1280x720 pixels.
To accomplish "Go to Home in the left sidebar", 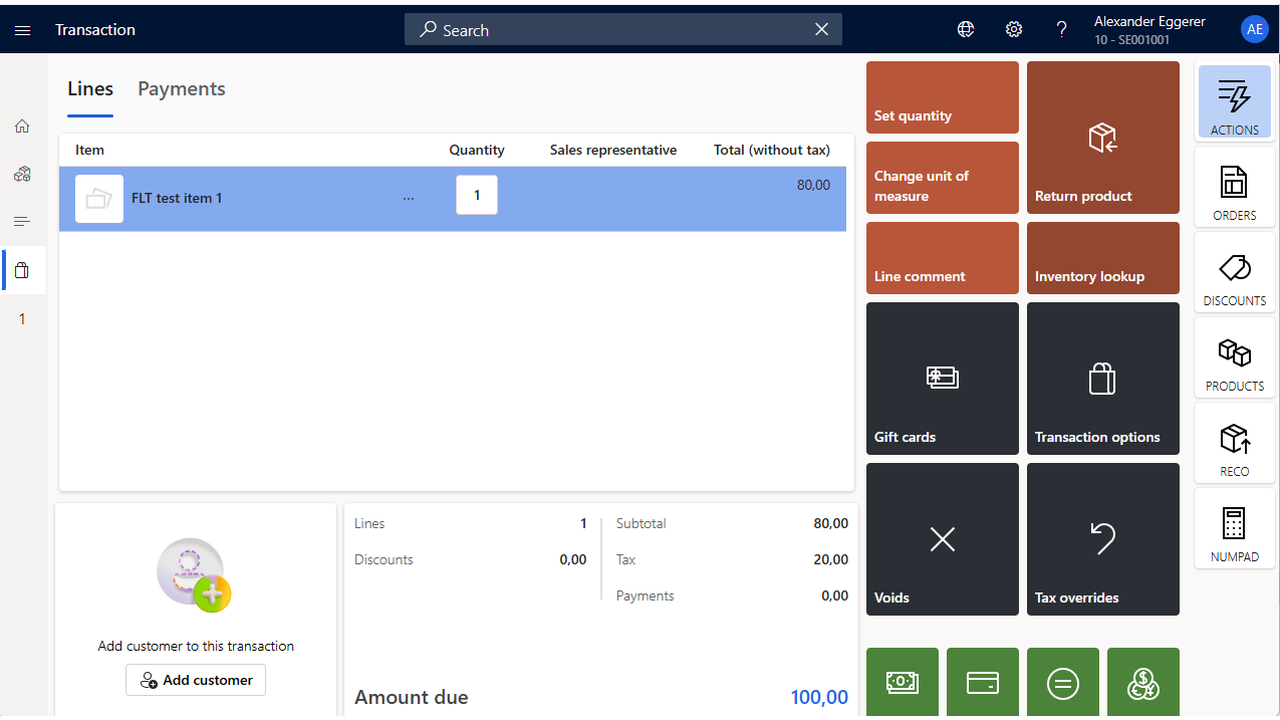I will click(x=22, y=126).
